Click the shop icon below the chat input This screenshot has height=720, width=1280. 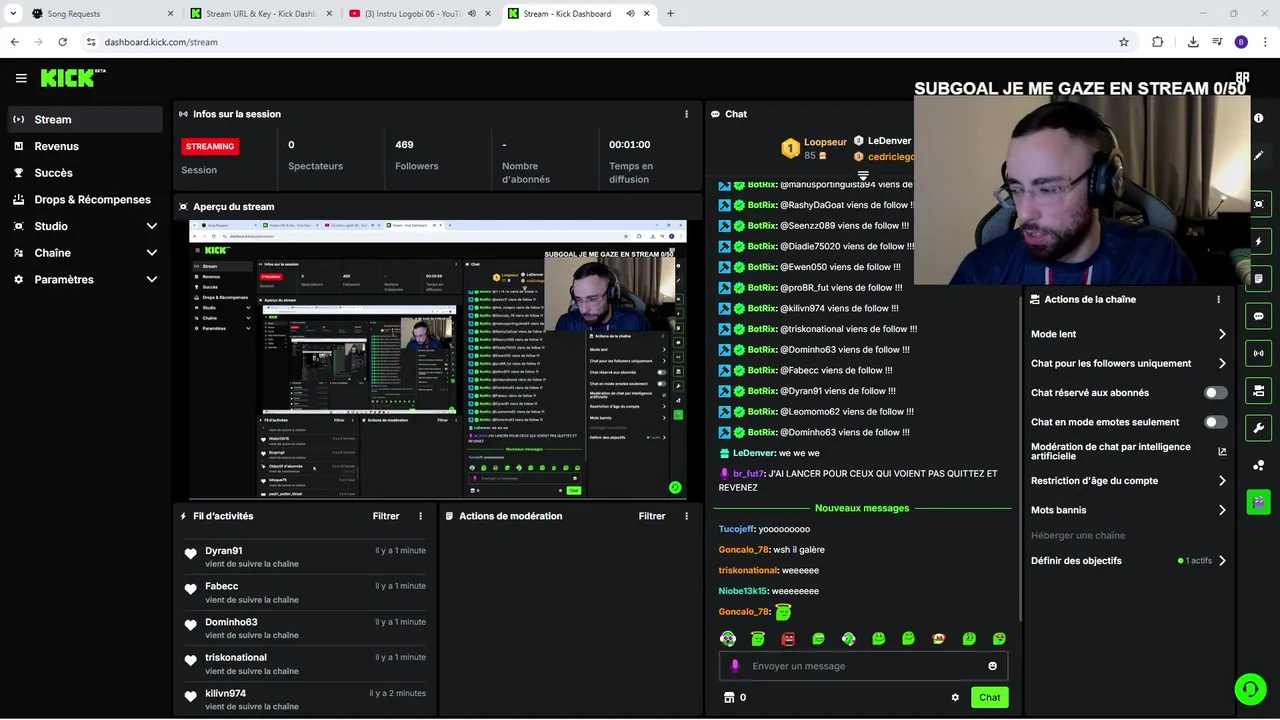pos(729,698)
